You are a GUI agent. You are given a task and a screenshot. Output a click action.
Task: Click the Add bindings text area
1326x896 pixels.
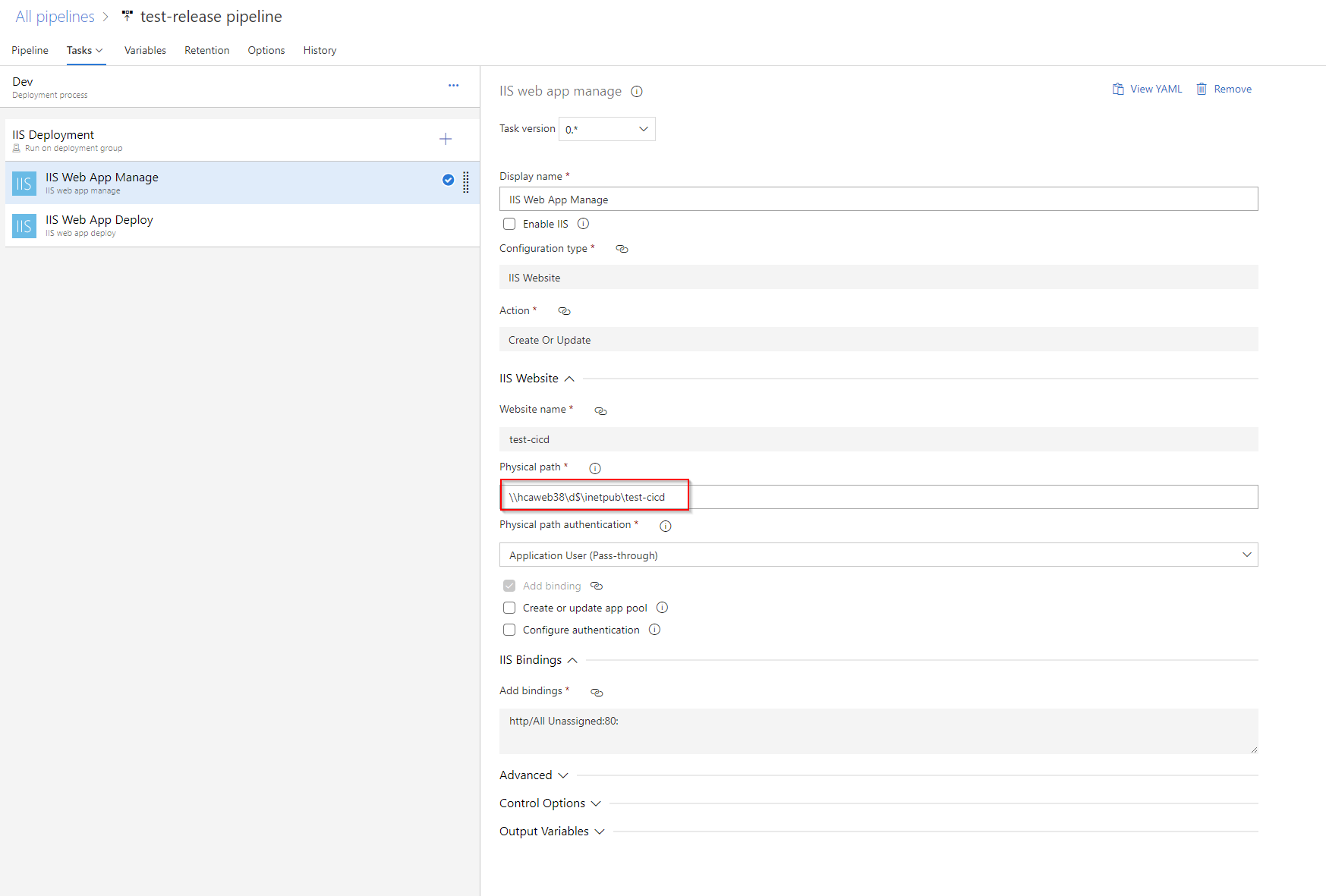878,731
